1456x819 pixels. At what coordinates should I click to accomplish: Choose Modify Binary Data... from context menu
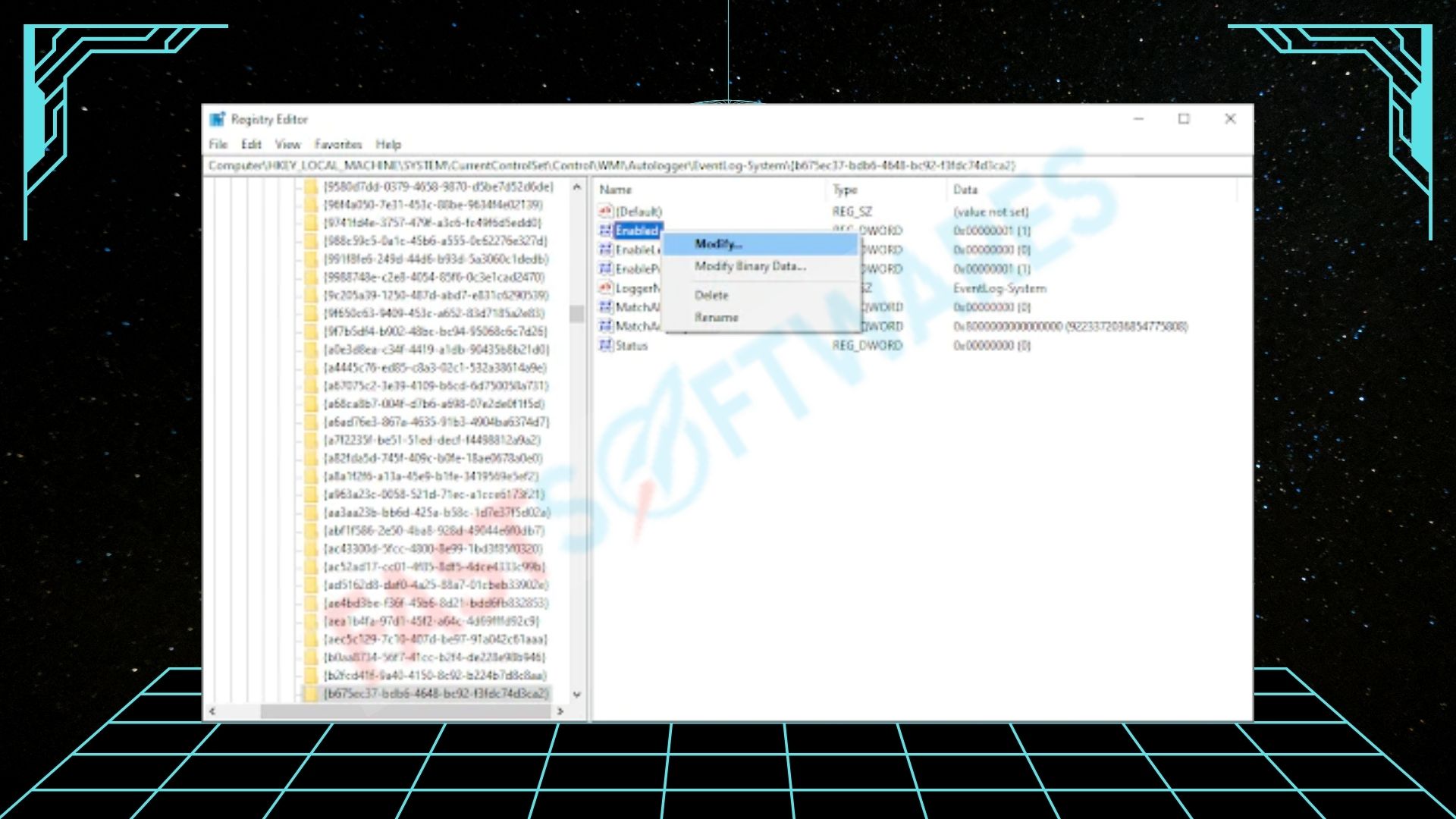[x=761, y=266]
